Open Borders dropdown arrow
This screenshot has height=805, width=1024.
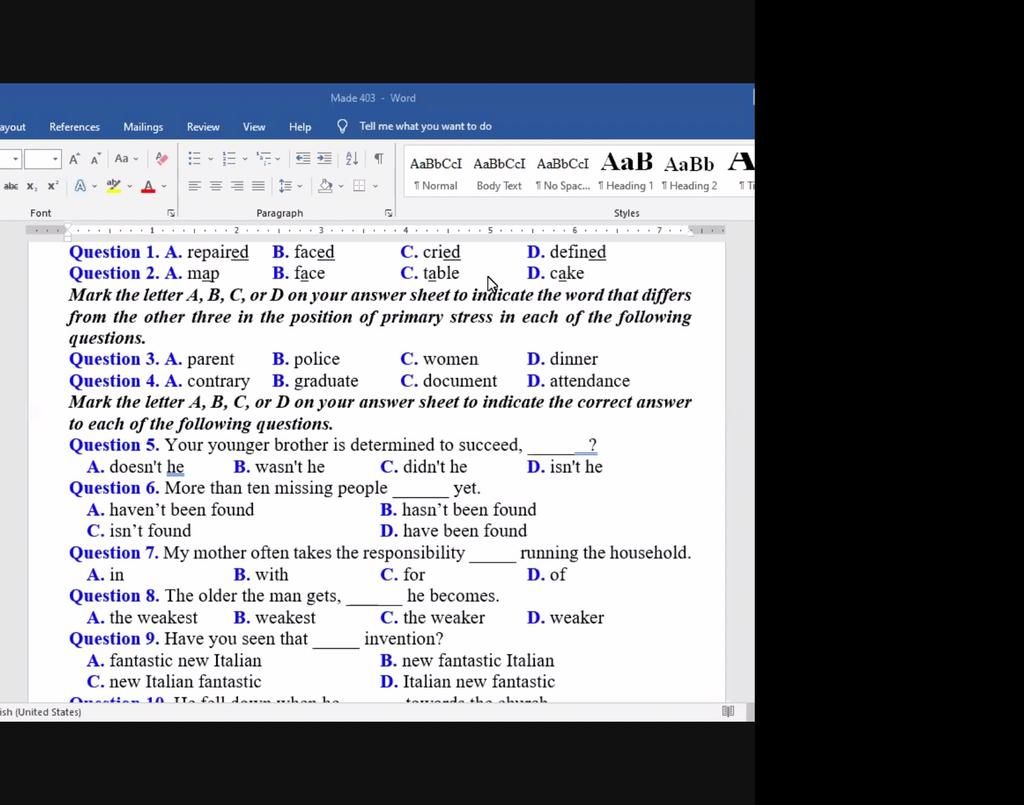(x=376, y=186)
